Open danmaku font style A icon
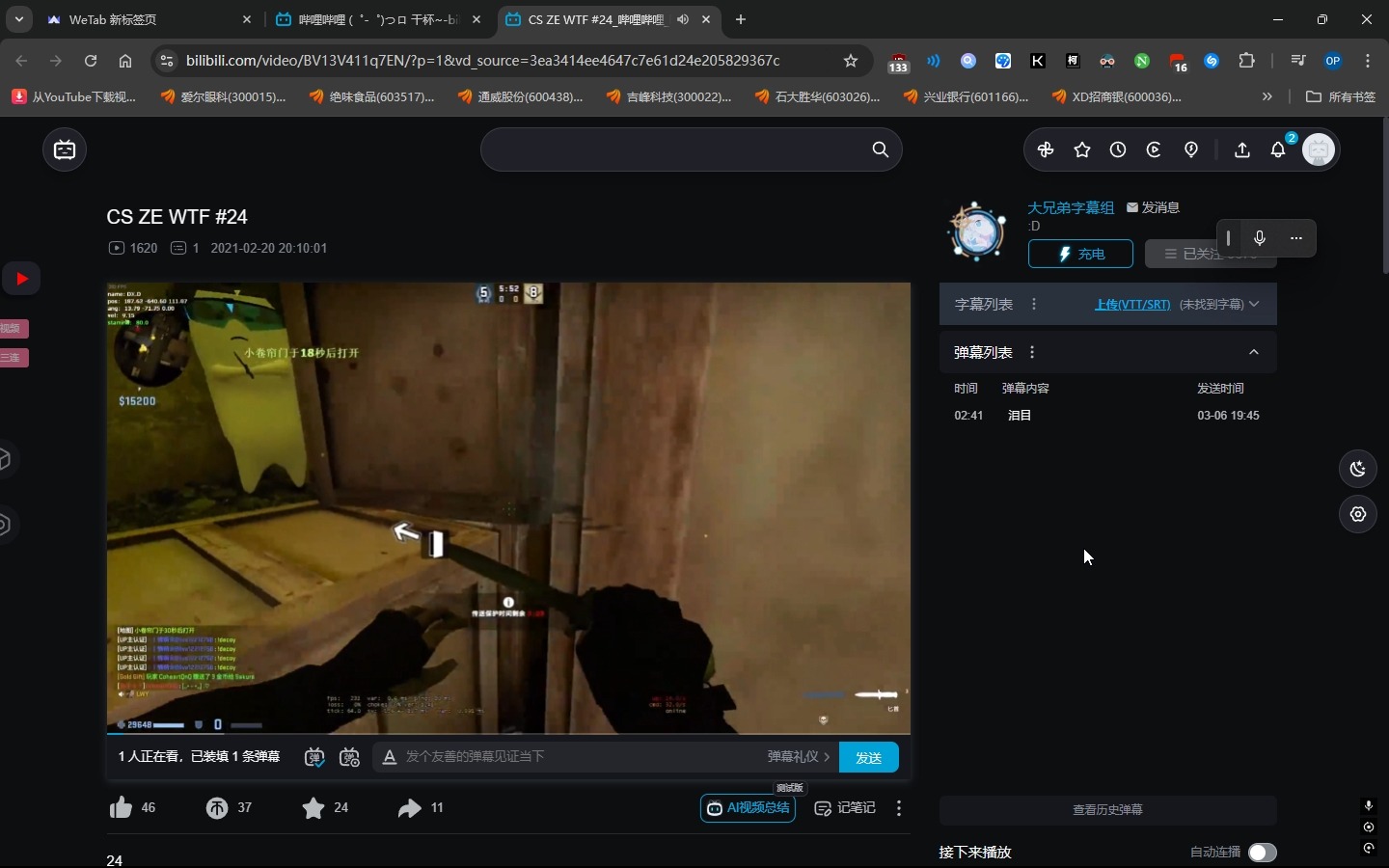The height and width of the screenshot is (868, 1389). 390,757
